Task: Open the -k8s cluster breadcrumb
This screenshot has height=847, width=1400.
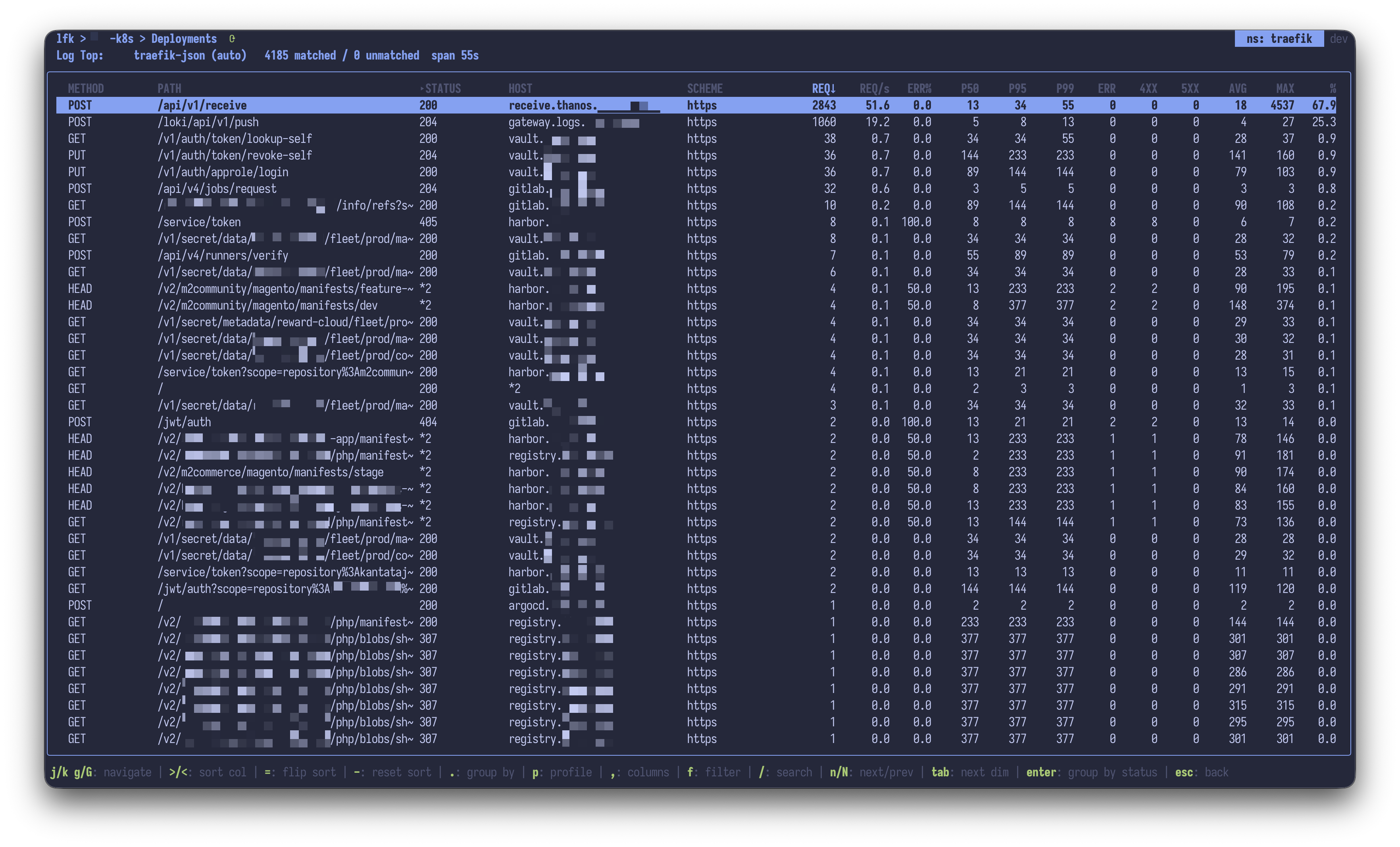Action: click(121, 38)
